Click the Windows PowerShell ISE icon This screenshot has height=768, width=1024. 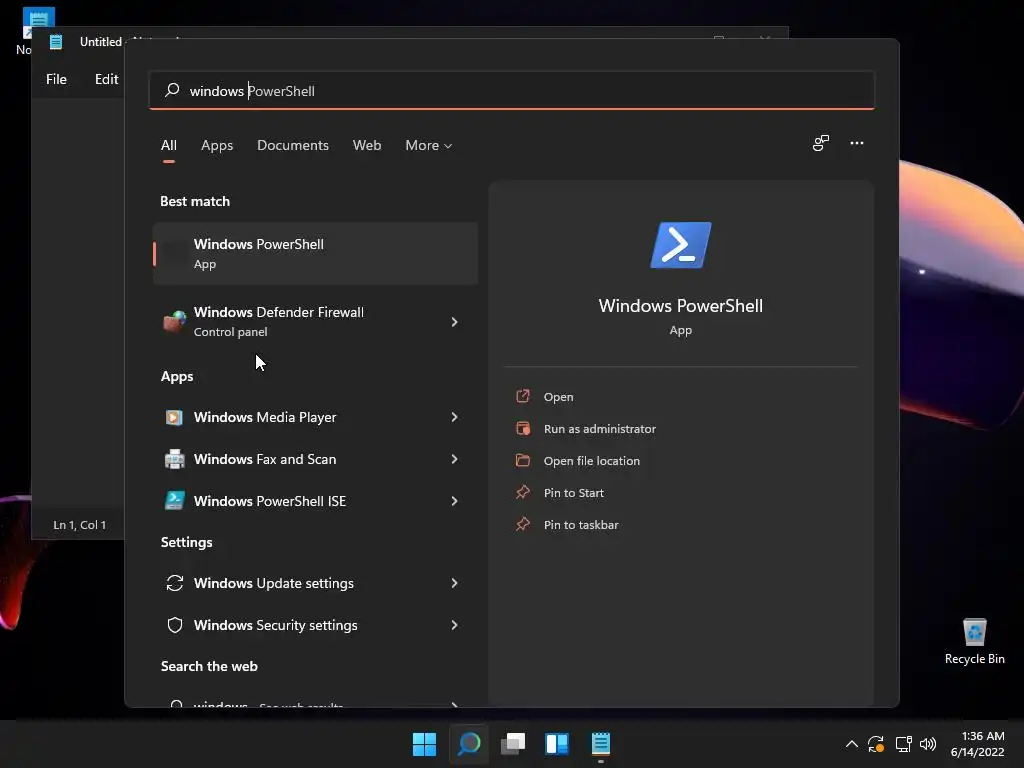coord(174,500)
